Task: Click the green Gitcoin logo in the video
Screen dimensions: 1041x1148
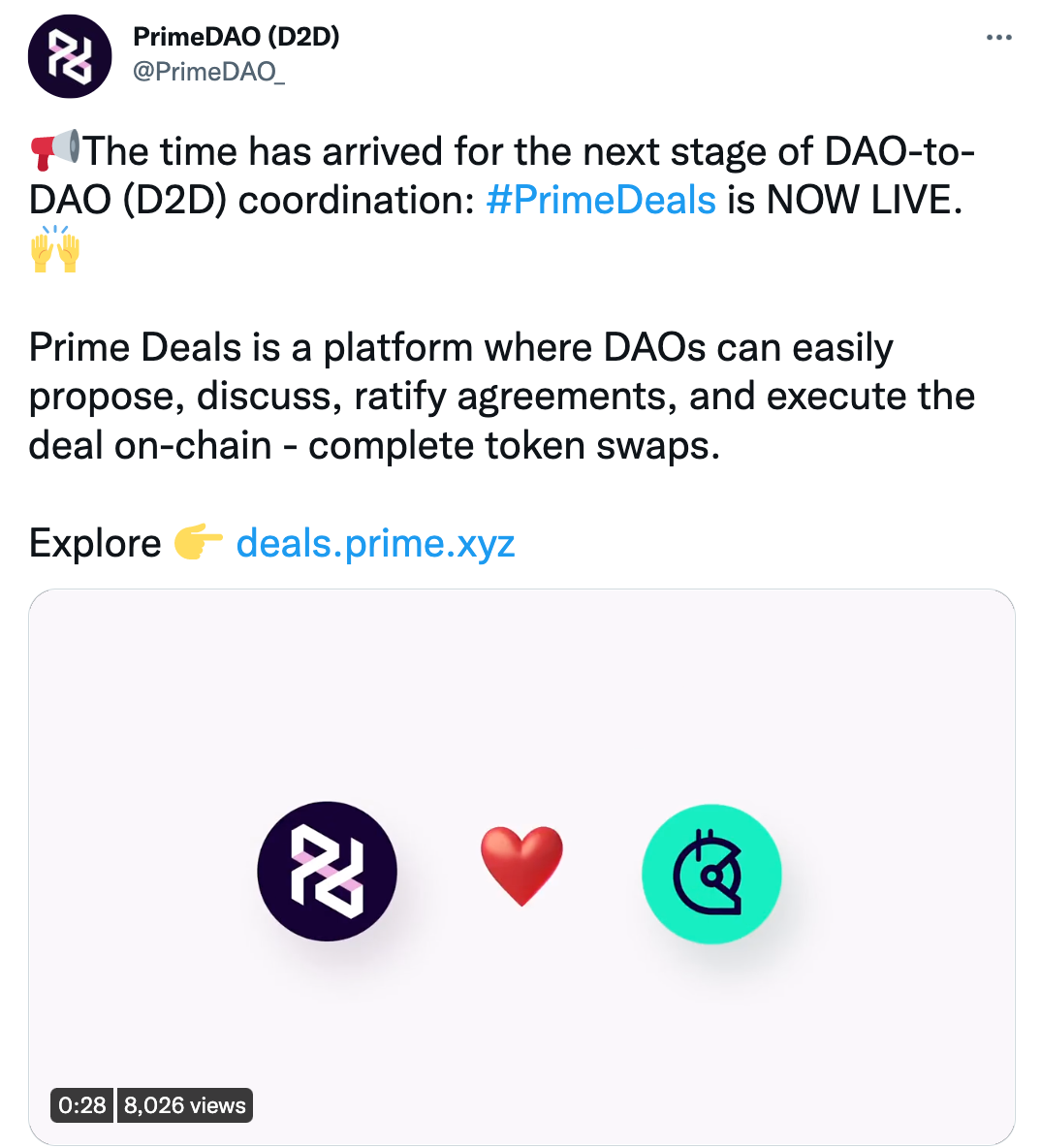Action: [x=711, y=873]
